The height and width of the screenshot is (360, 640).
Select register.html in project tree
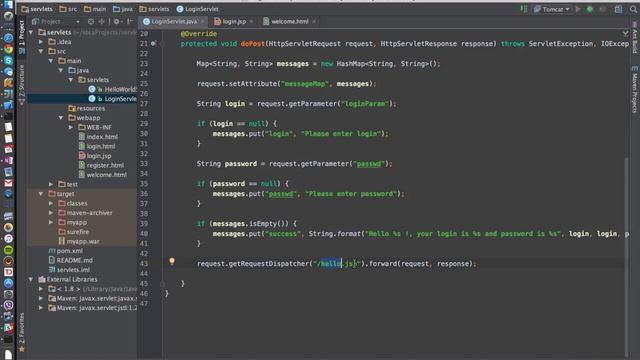point(101,165)
